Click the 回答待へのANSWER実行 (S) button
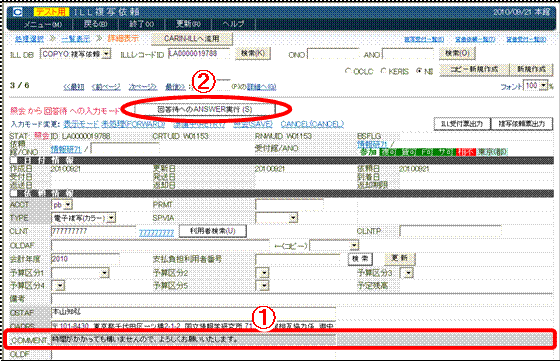 (205, 109)
